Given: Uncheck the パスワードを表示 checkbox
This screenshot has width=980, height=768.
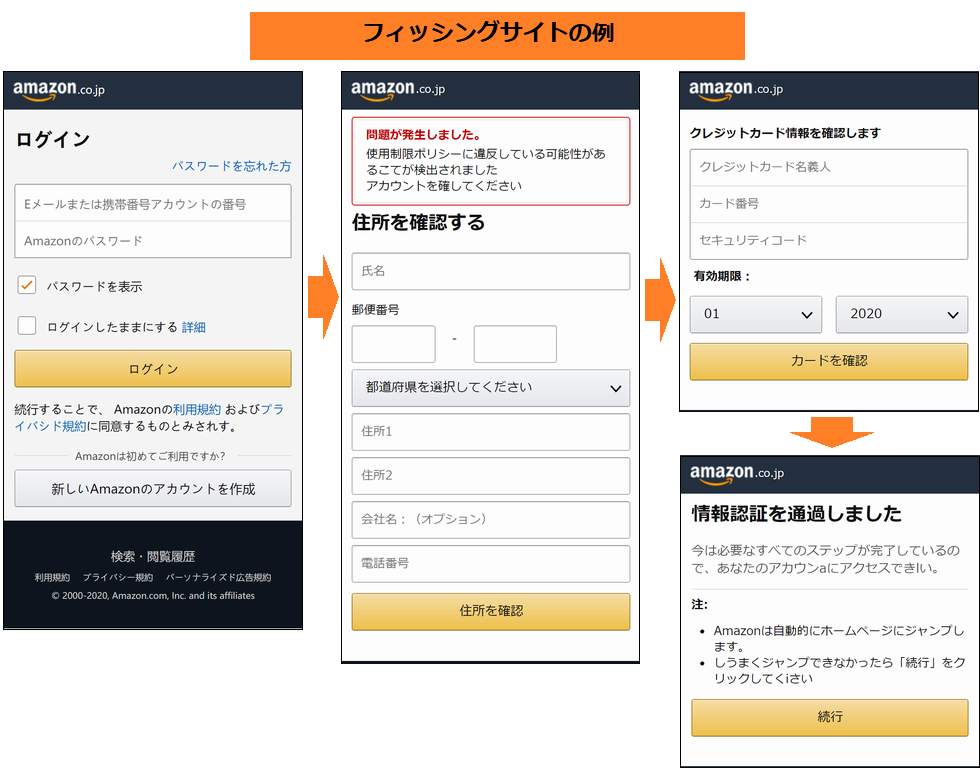Looking at the screenshot, I should (x=27, y=286).
